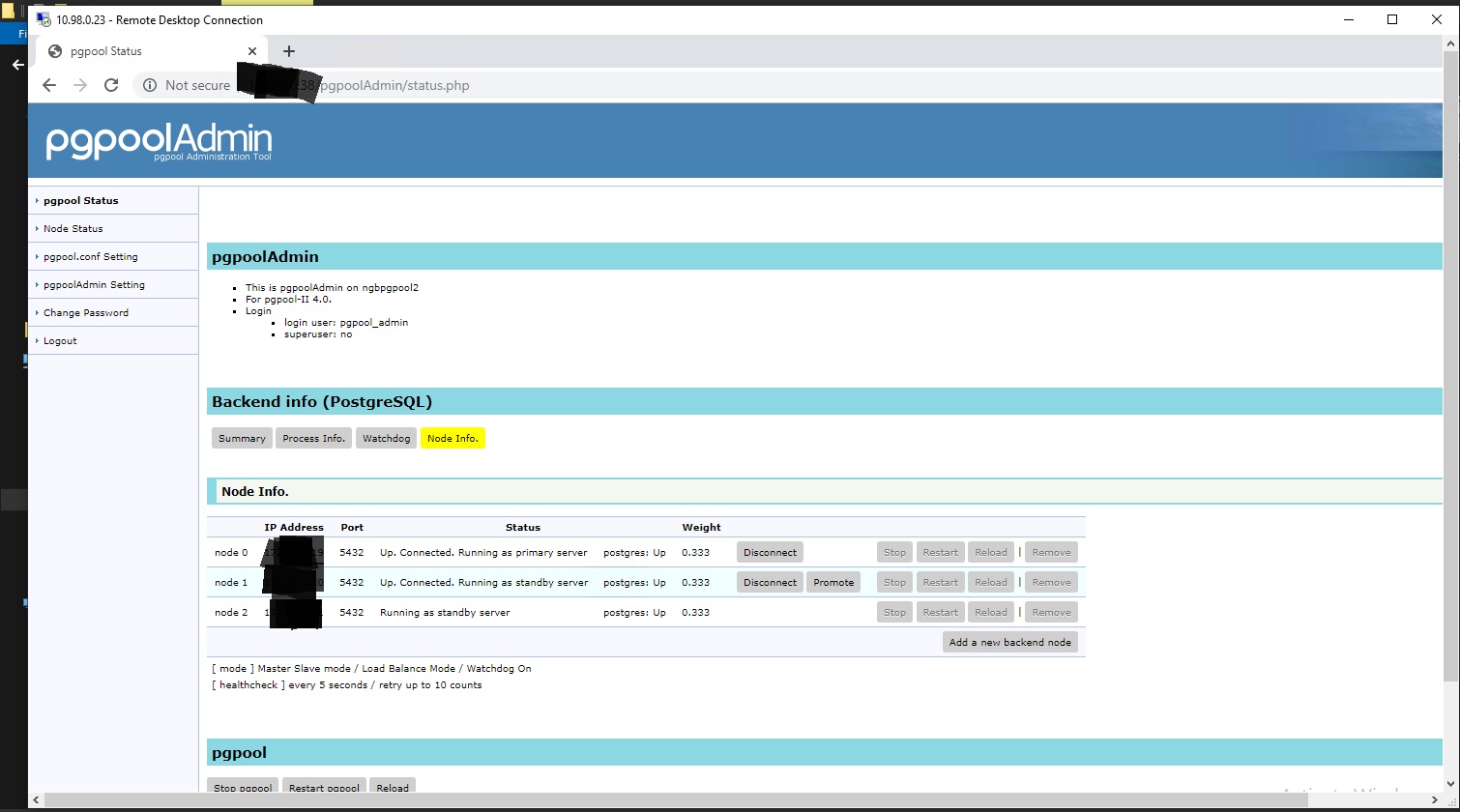Click Reload for node 2

click(990, 612)
